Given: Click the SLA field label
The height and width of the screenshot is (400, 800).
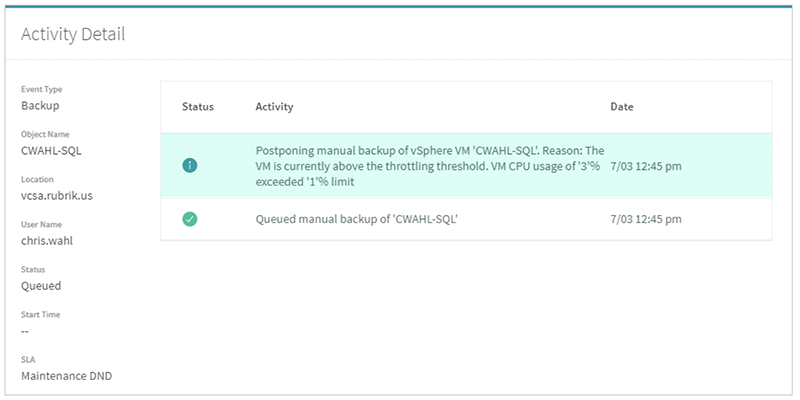Looking at the screenshot, I should (28, 360).
